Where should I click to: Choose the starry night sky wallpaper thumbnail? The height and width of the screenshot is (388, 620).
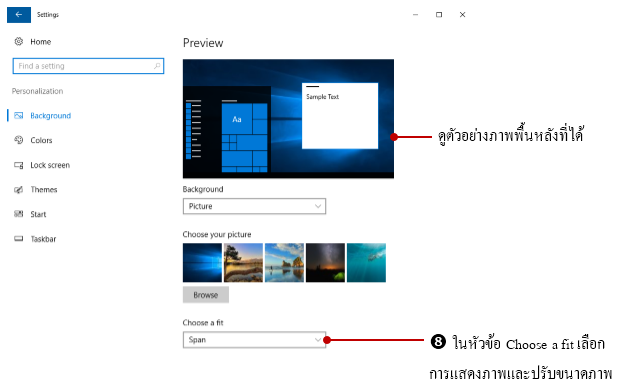325,263
